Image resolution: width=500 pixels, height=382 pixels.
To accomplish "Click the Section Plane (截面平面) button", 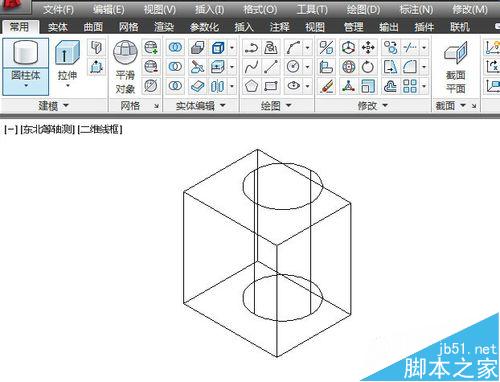I will pos(456,67).
